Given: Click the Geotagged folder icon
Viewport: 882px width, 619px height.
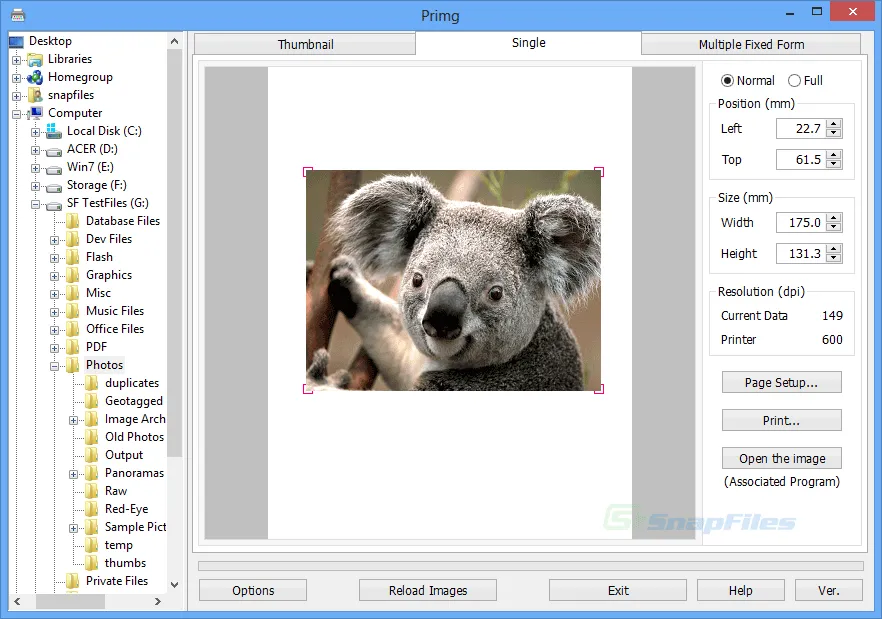Looking at the screenshot, I should click(x=92, y=401).
